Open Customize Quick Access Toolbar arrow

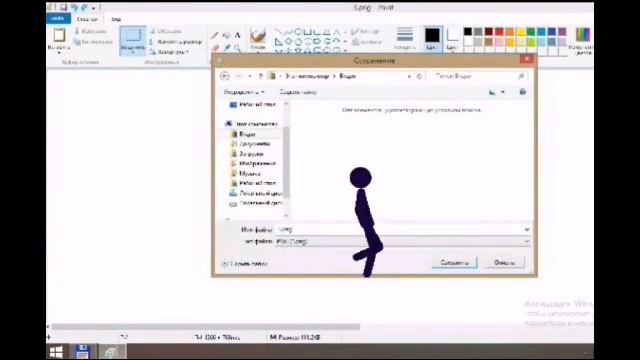[93, 8]
